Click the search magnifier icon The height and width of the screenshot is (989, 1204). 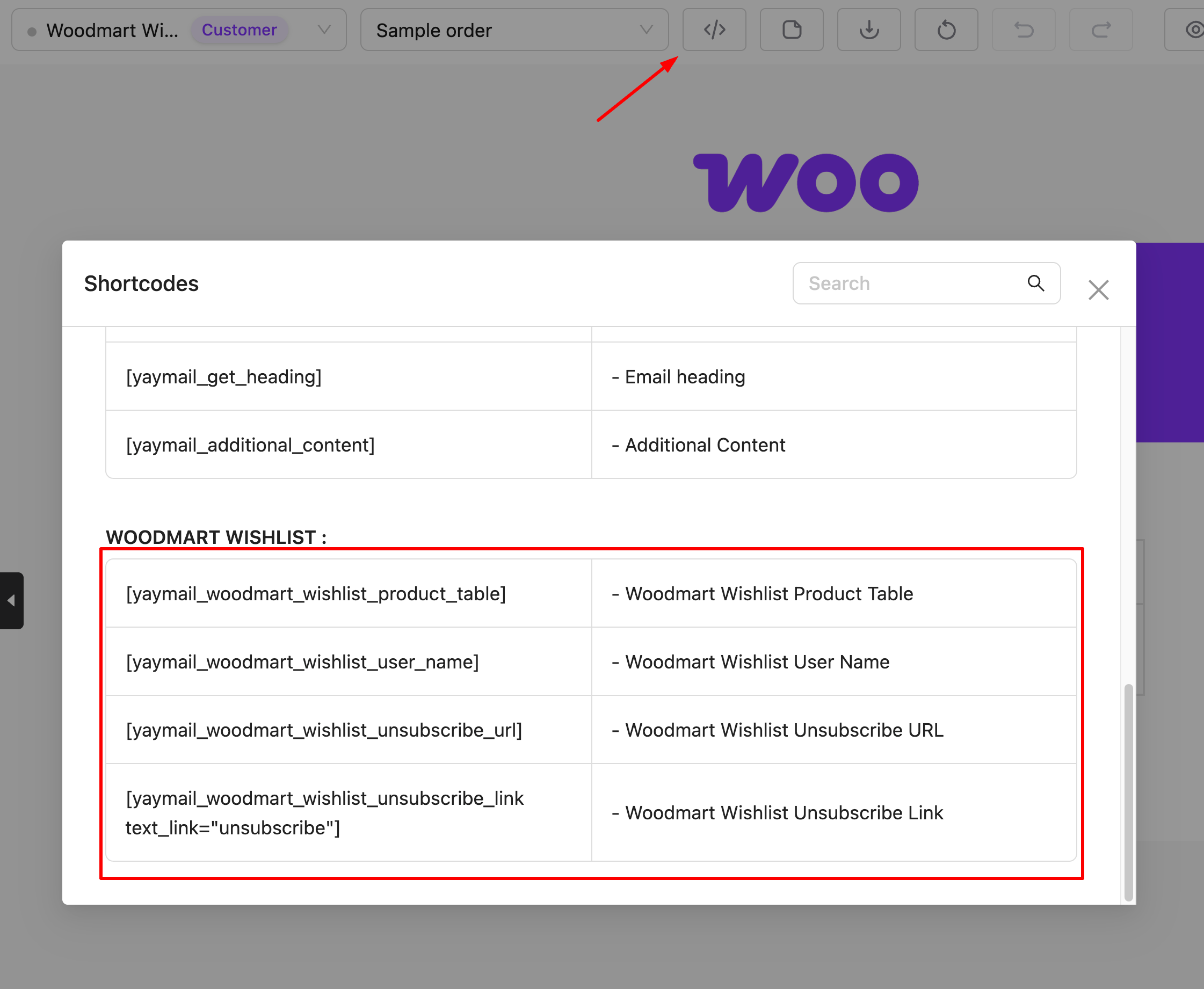pos(1035,283)
